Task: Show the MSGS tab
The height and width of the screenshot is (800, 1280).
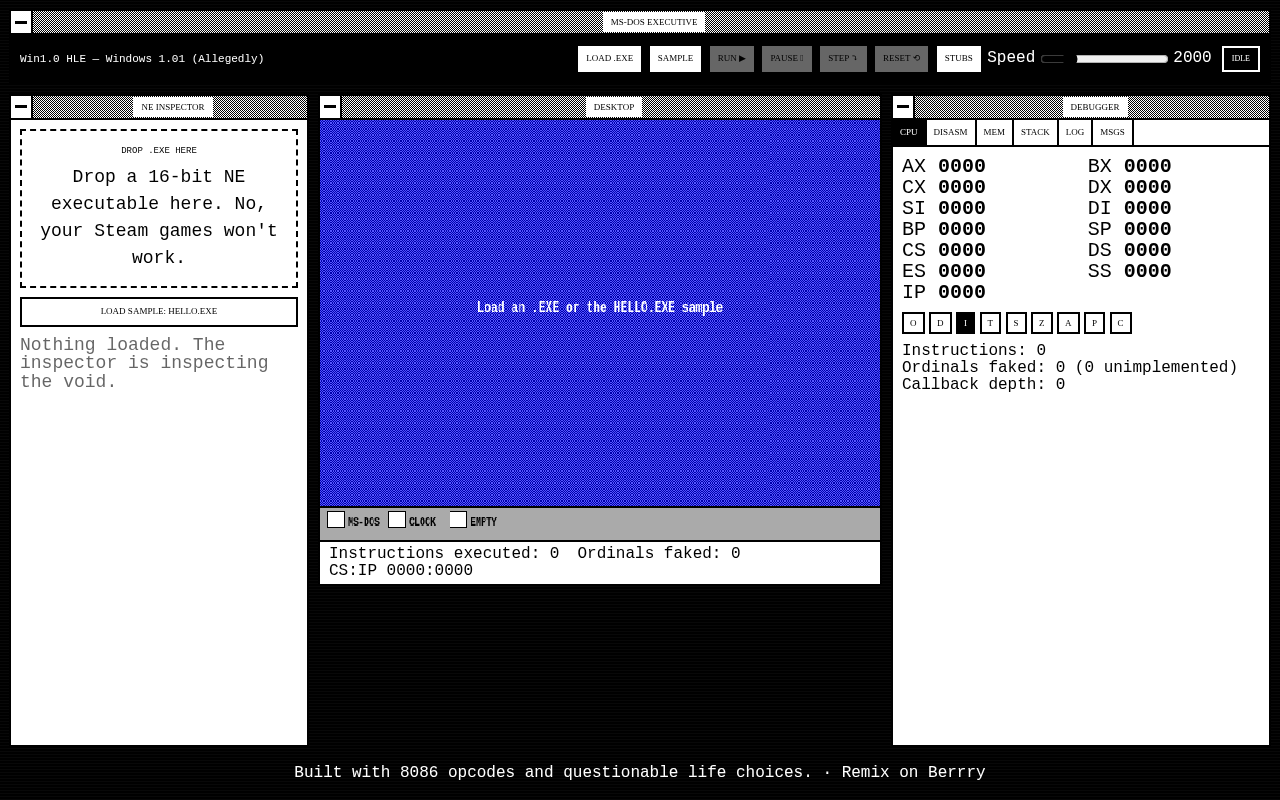Action: pos(1112,132)
